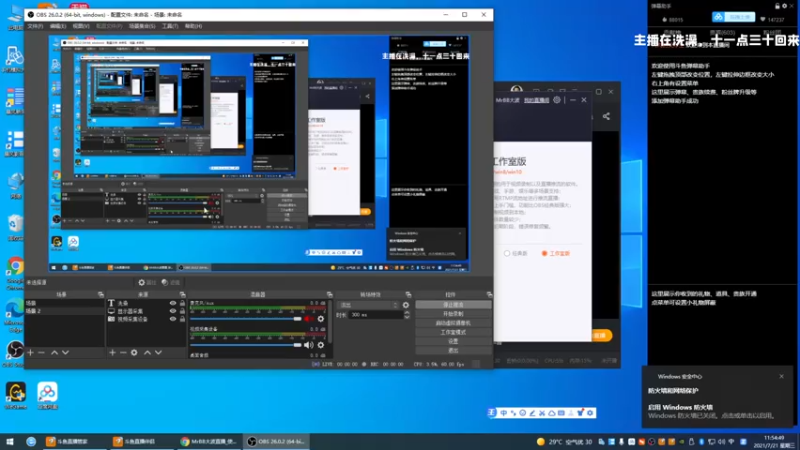Open the gear settings in 弹幕助手 panel

tap(785, 6)
